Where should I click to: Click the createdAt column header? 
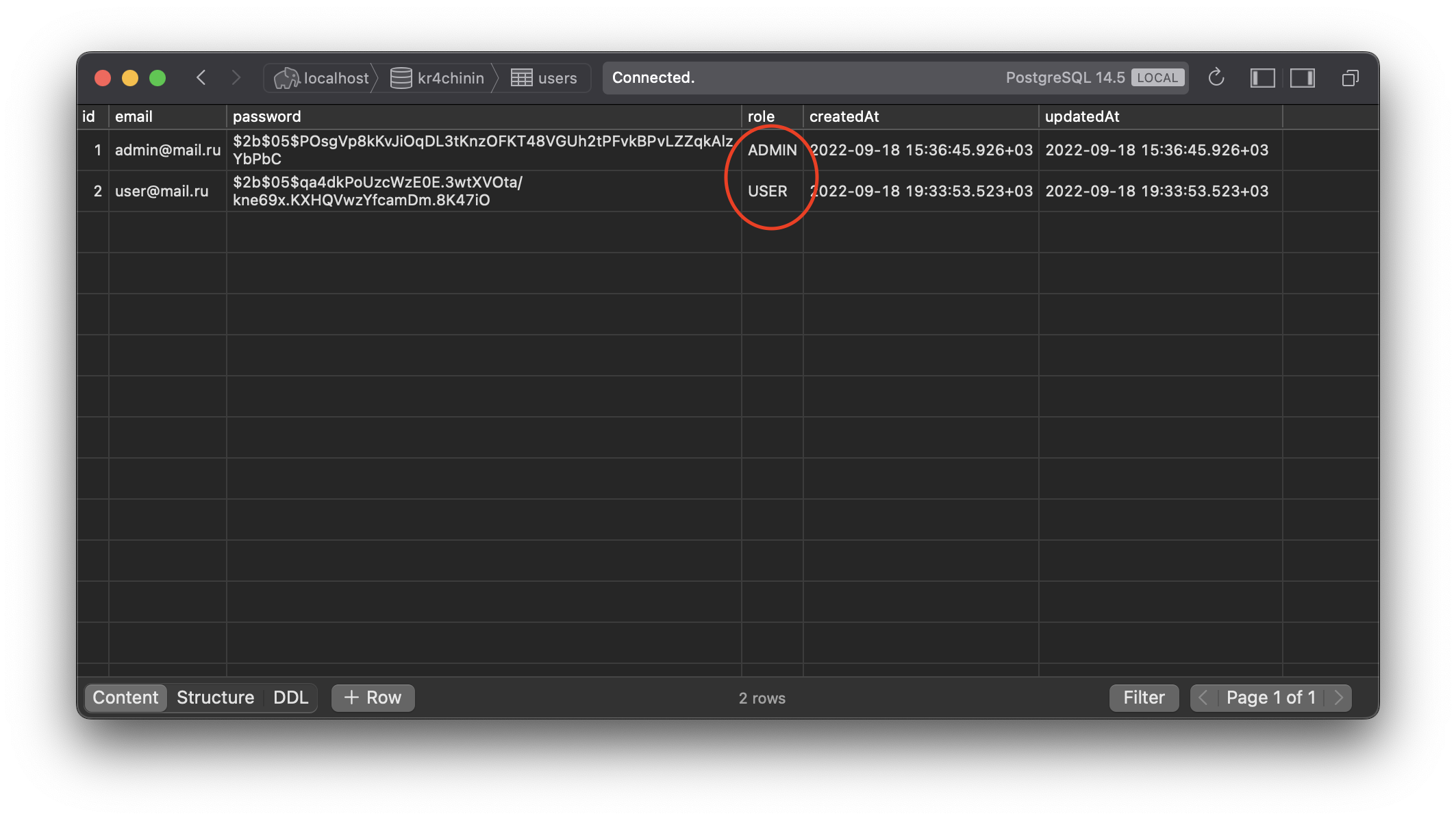tap(844, 116)
